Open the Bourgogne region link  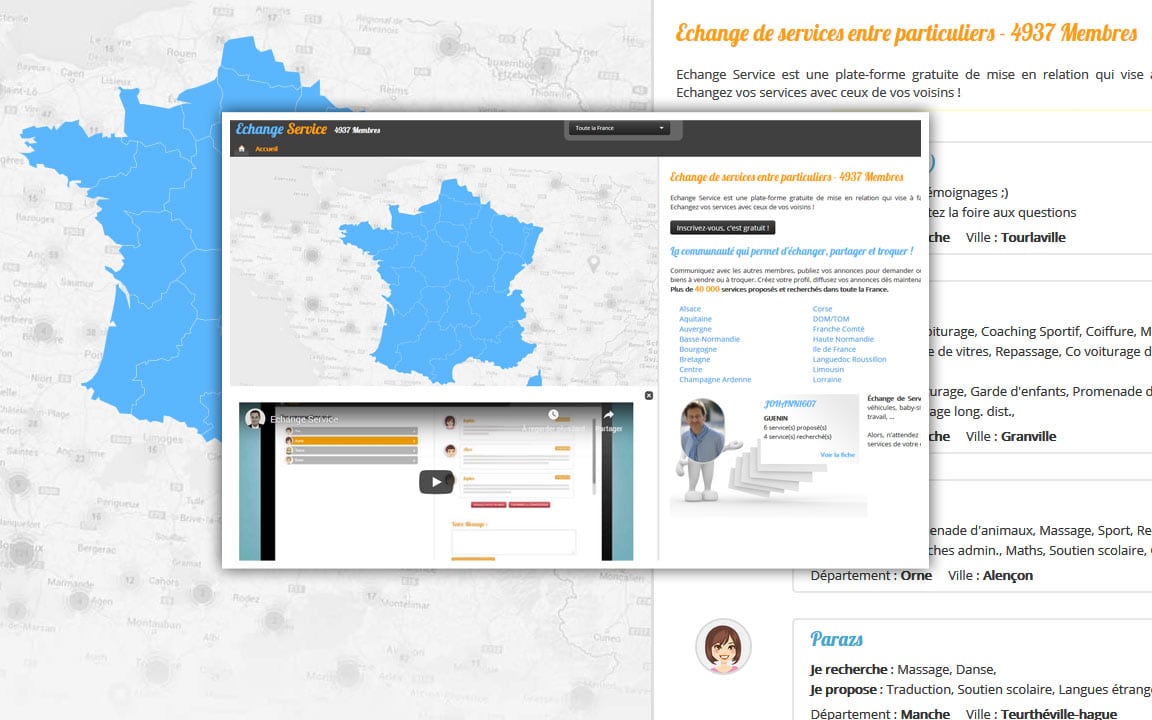pyautogui.click(x=697, y=350)
